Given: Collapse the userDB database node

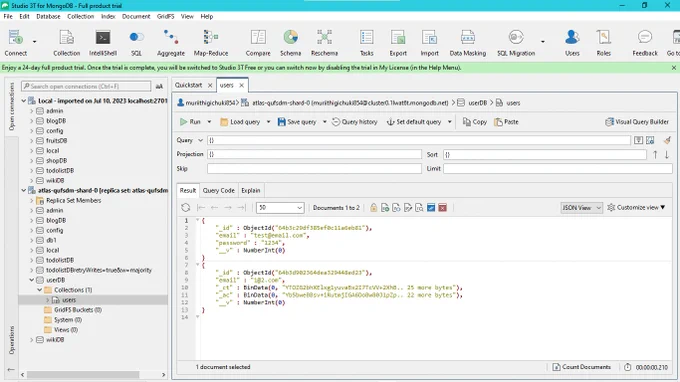Looking at the screenshot, I should pos(32,280).
